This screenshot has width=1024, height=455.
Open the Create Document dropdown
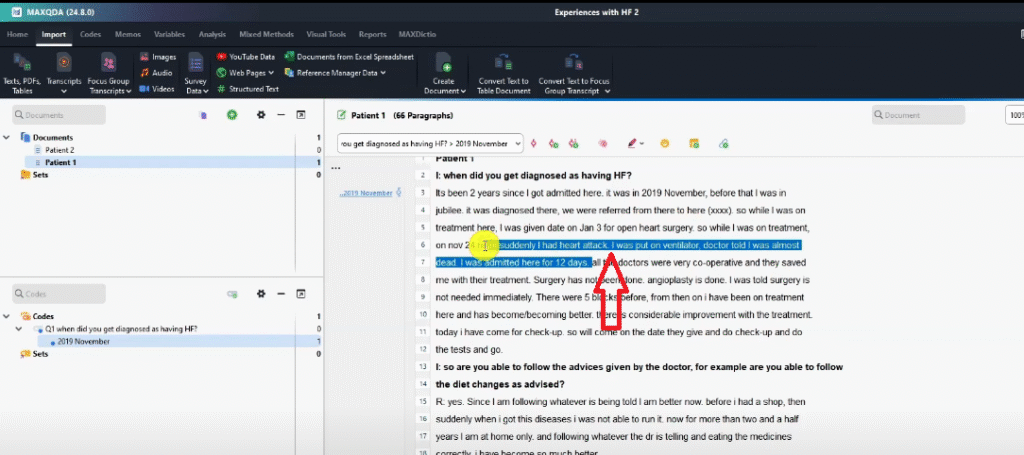click(445, 73)
